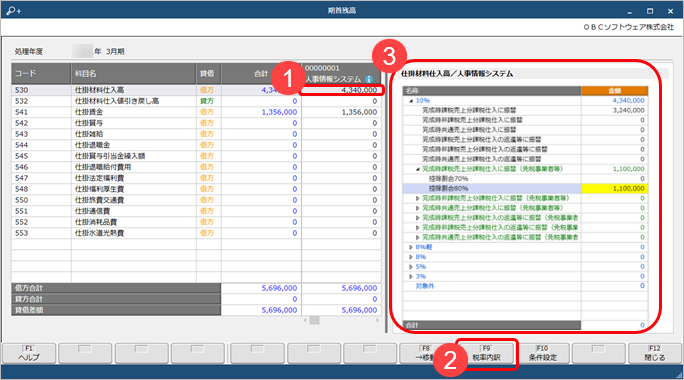Expand the 3% tax rate node
Screen dimensions: 684x380
pos(411,277)
